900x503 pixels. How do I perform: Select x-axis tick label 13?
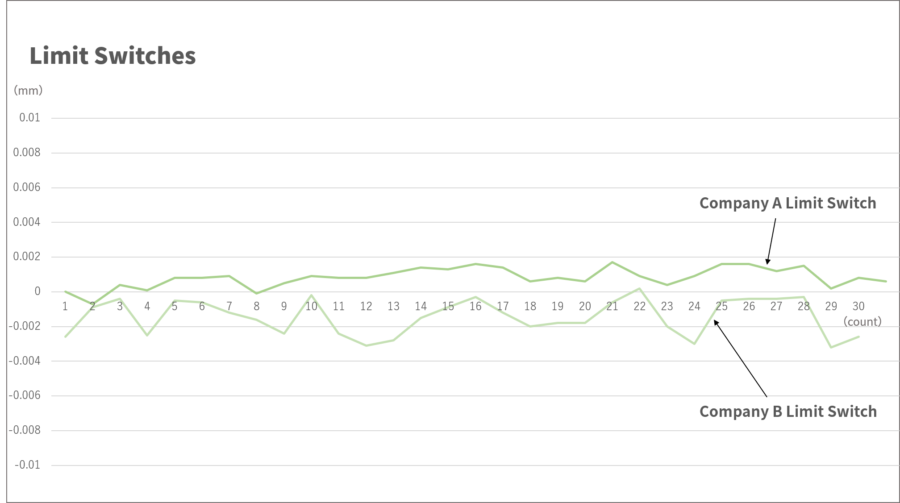tap(394, 306)
